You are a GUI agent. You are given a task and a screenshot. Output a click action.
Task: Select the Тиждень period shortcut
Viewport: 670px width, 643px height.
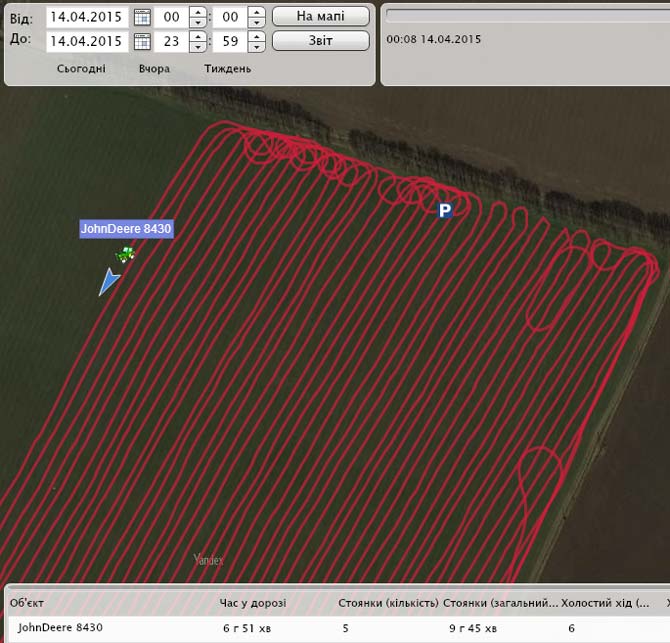click(227, 69)
